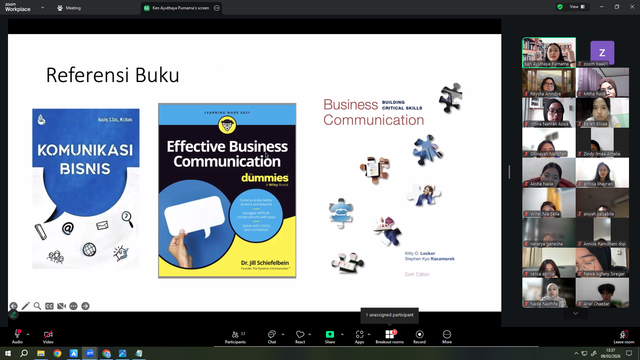The image size is (640, 360).
Task: Select Ken Ayuthaya Purnama video thumbnail
Action: 549,52
